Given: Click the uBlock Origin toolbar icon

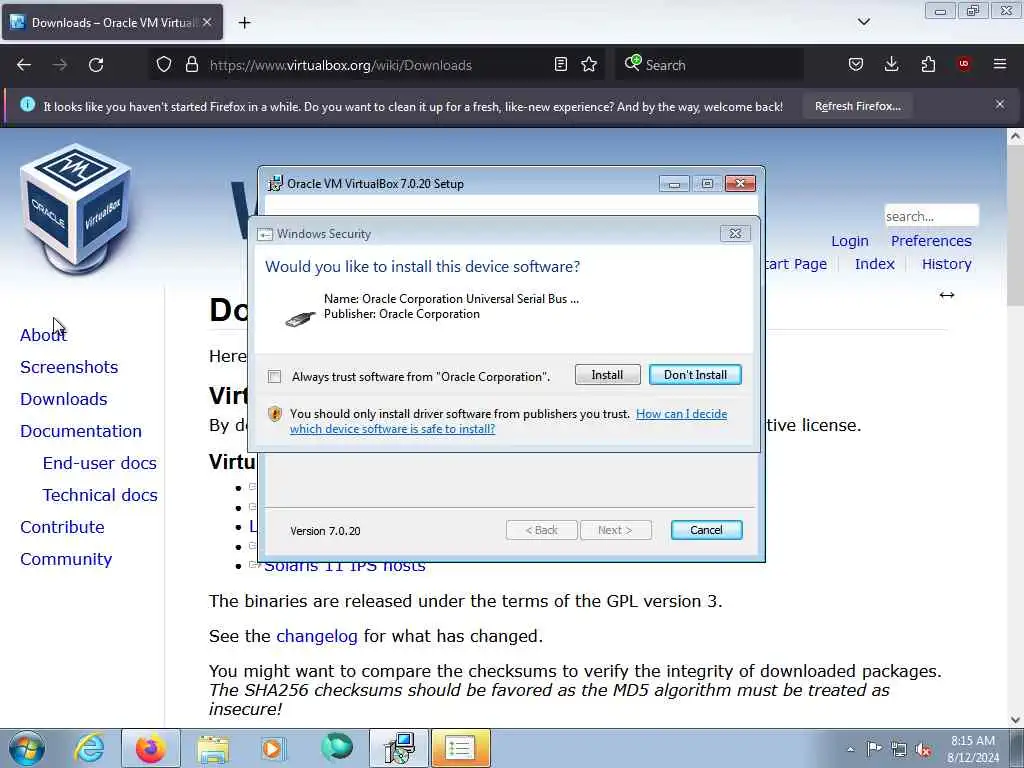Looking at the screenshot, I should tap(964, 64).
